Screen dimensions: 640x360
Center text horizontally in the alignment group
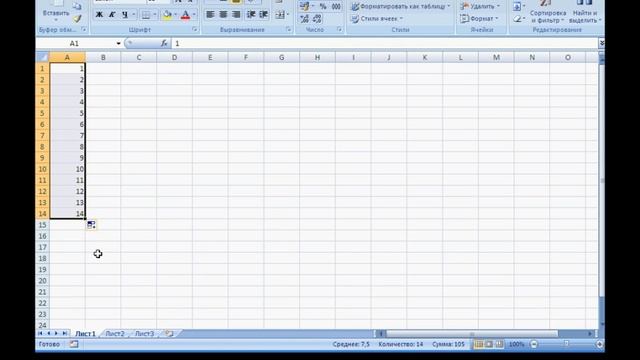pyautogui.click(x=223, y=15)
